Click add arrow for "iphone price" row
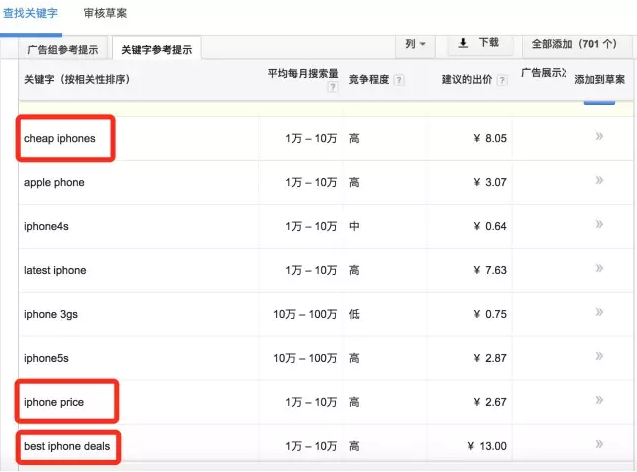The width and height of the screenshot is (637, 472). pos(599,401)
